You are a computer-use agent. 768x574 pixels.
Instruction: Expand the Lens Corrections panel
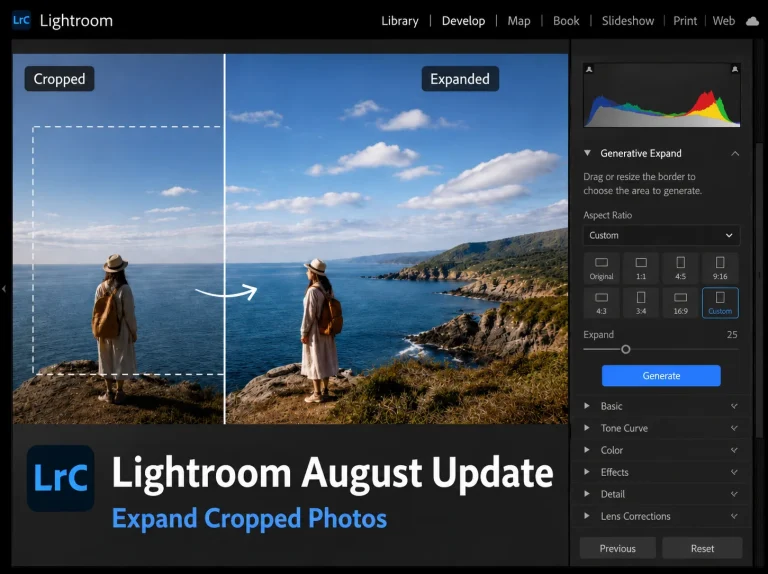pos(587,516)
